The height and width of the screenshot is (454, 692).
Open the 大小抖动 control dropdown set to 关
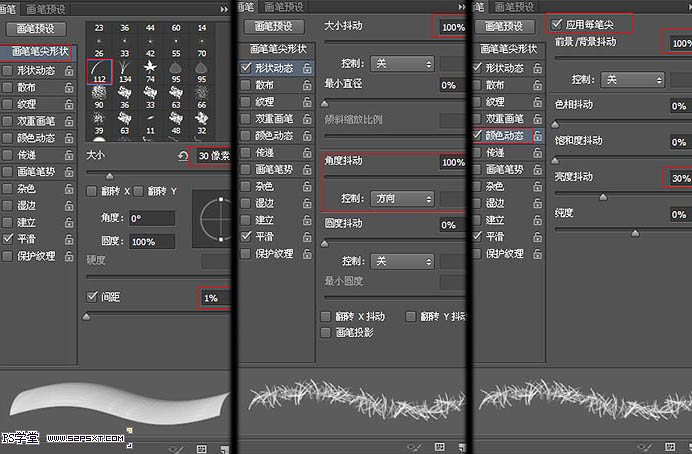pyautogui.click(x=402, y=63)
